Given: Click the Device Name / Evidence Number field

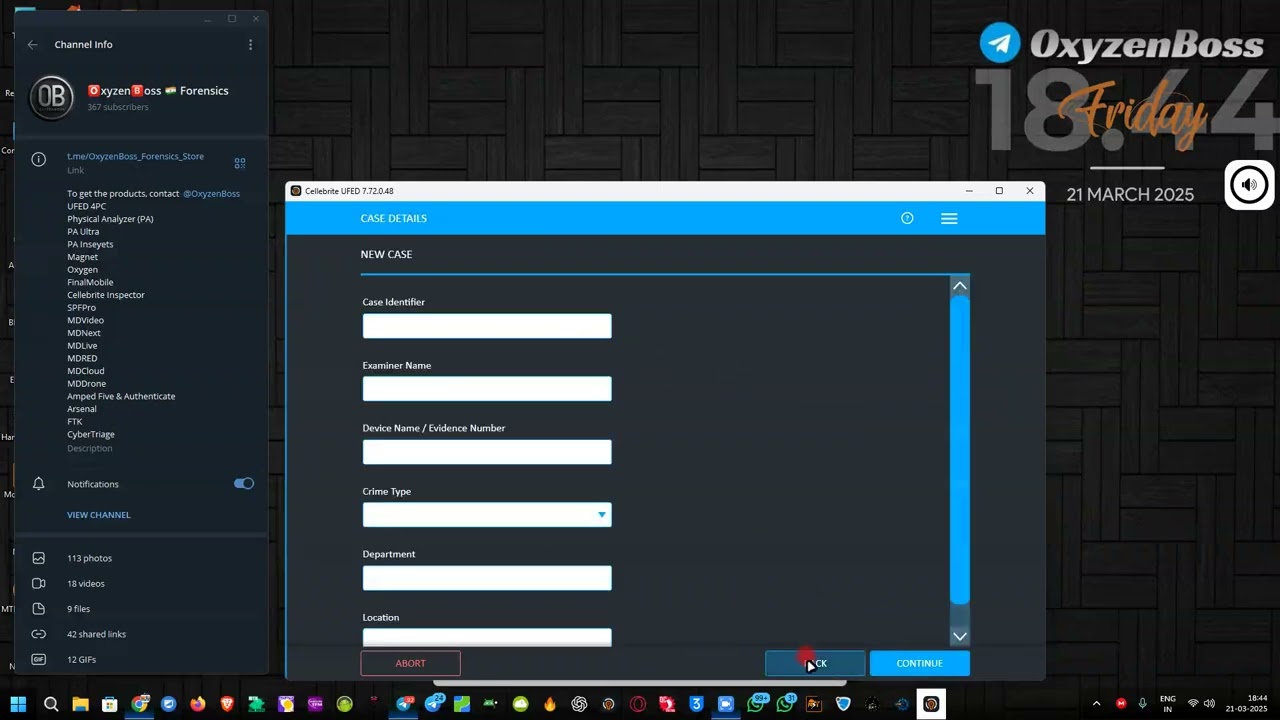Looking at the screenshot, I should 487,452.
